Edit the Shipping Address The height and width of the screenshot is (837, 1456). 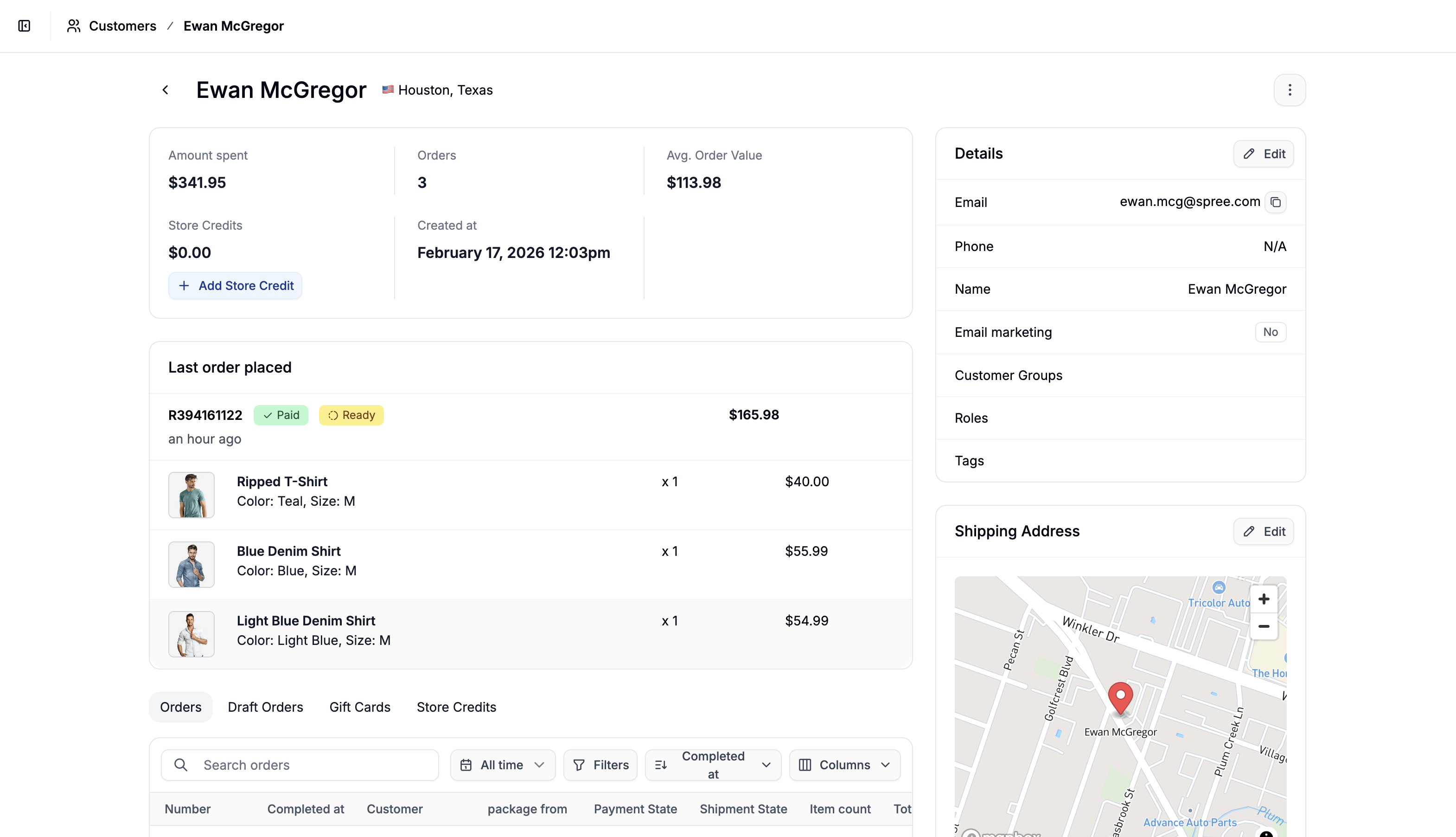point(1263,531)
